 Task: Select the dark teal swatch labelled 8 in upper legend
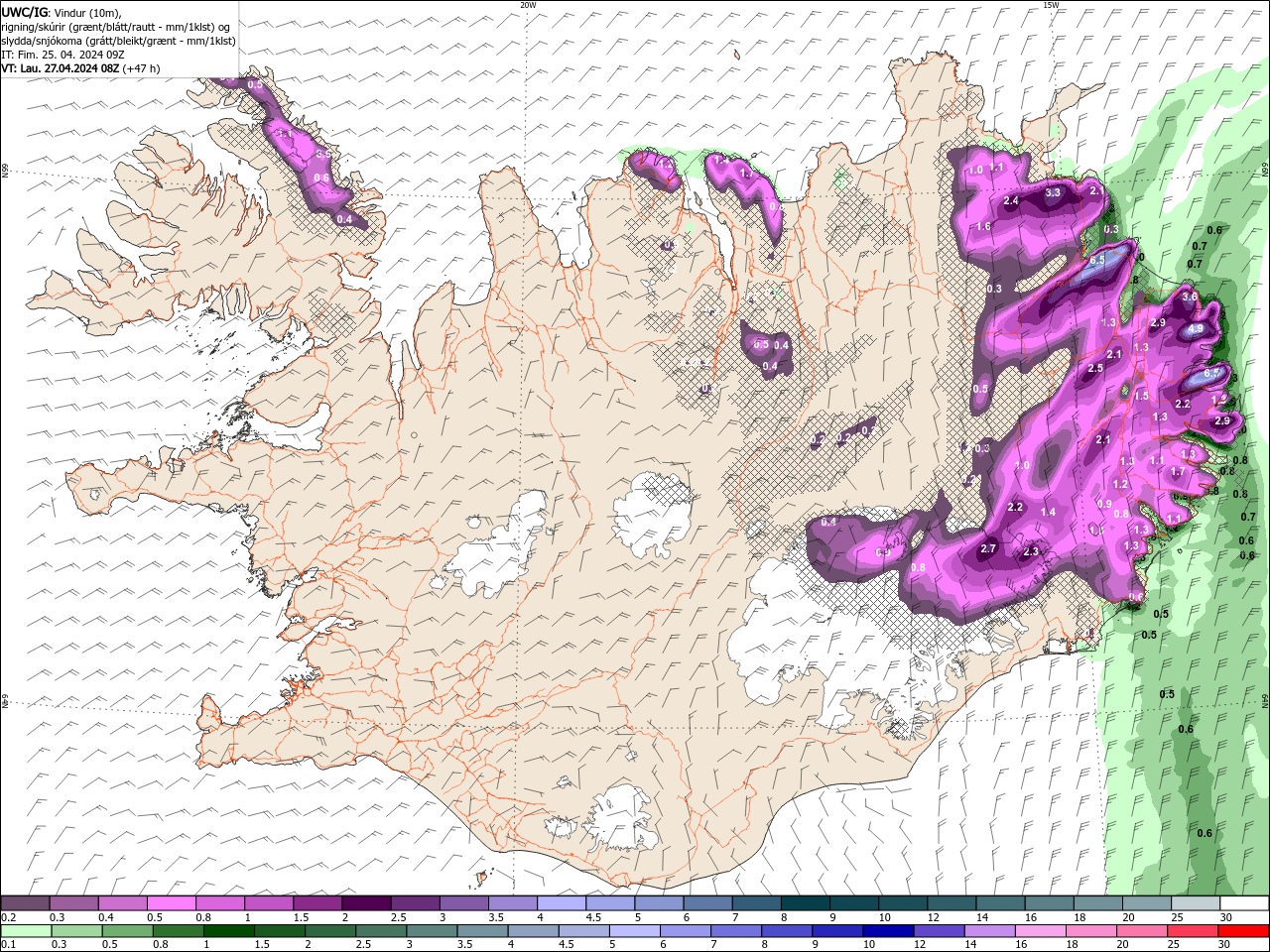click(x=805, y=903)
